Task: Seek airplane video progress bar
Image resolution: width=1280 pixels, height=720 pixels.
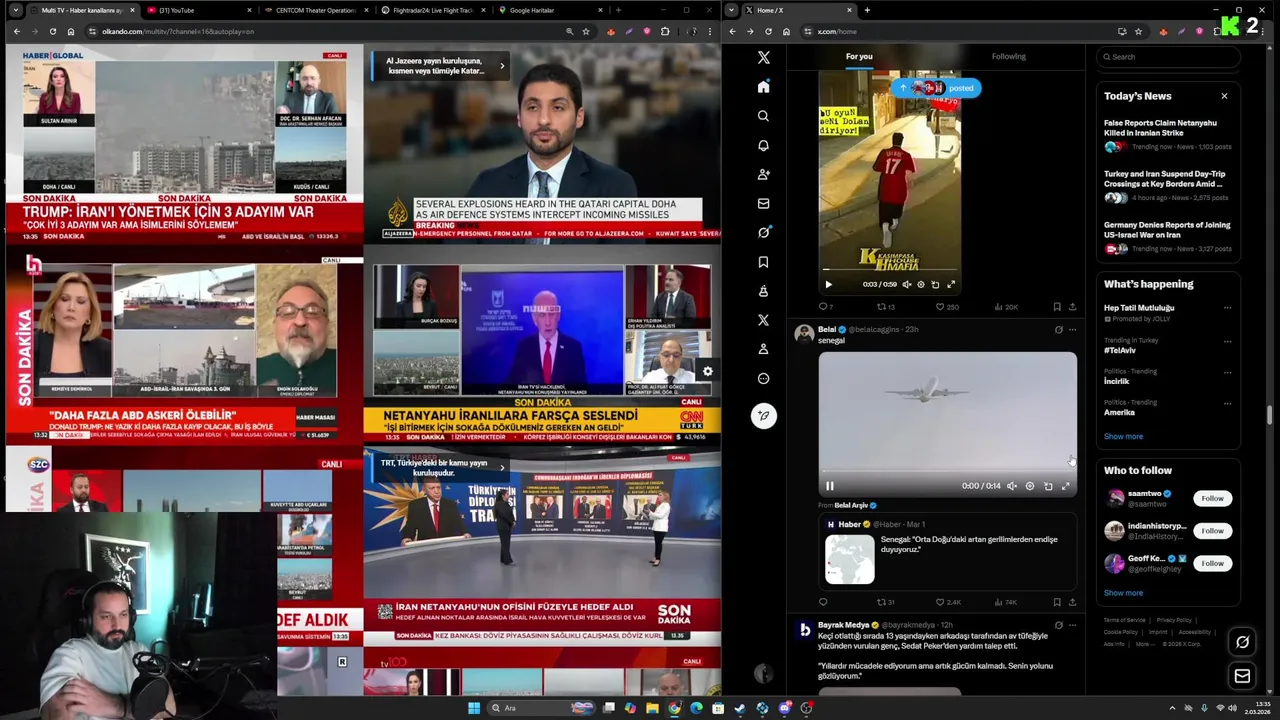Action: point(947,473)
